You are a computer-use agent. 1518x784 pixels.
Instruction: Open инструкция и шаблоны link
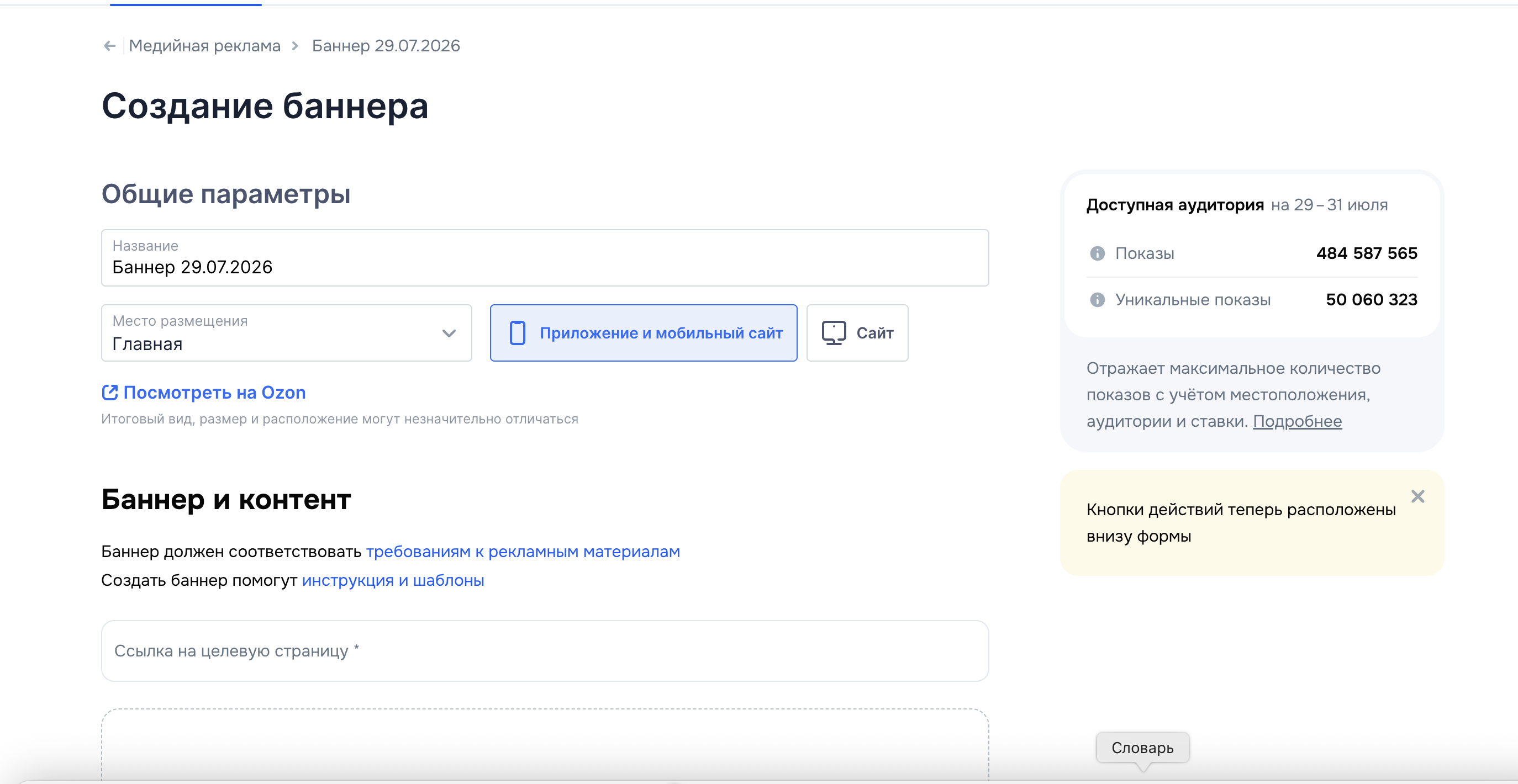[x=393, y=580]
